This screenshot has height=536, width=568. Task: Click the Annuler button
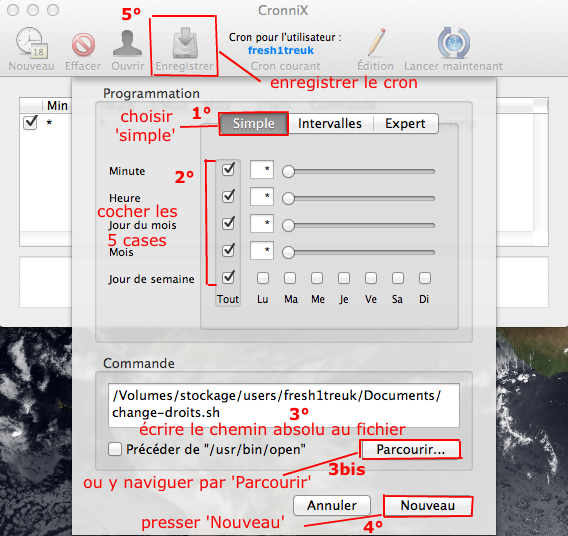(332, 505)
